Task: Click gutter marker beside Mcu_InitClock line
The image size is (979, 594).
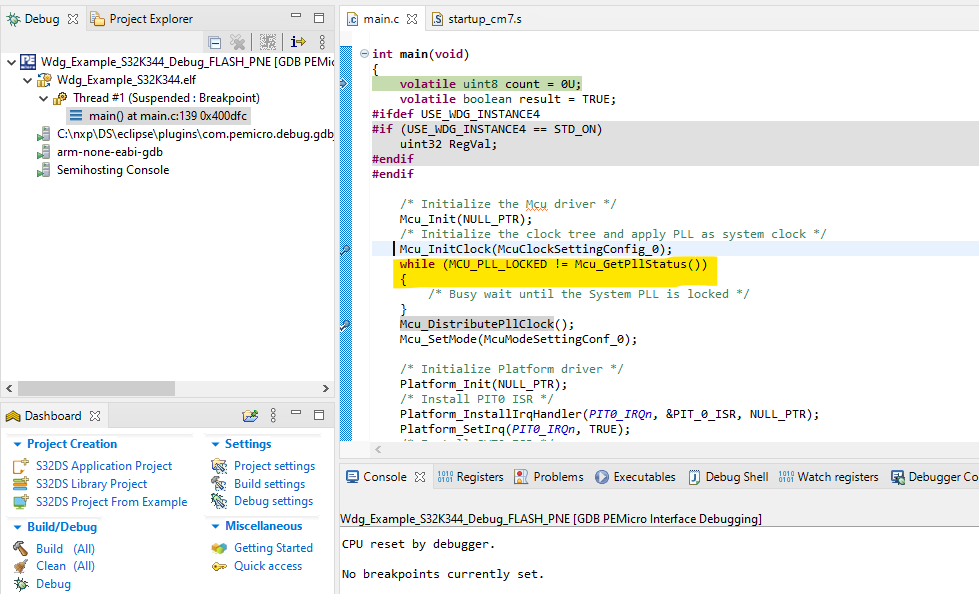Action: pos(345,249)
